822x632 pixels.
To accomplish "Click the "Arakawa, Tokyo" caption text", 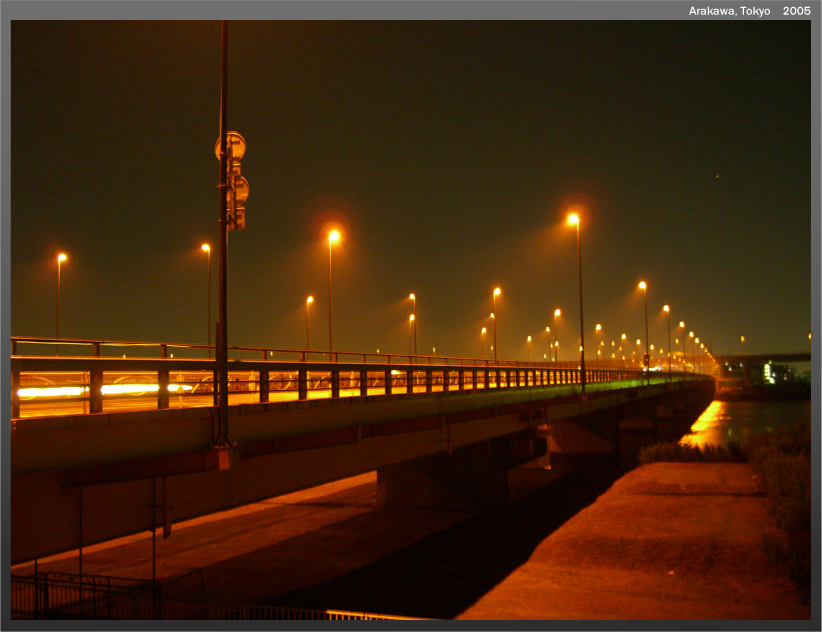I will [x=729, y=11].
